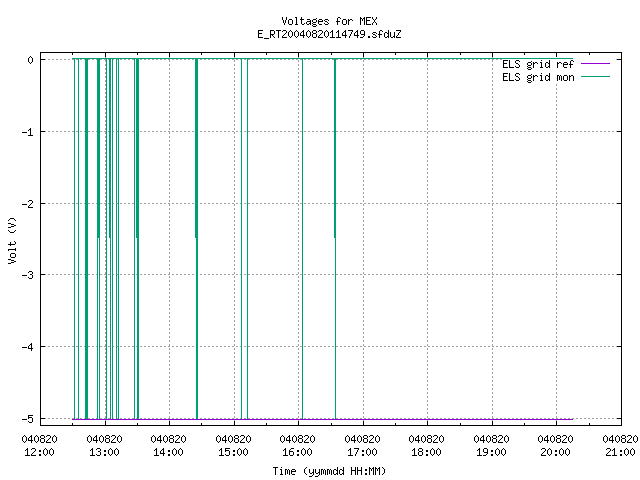Click the 'ELS grid ref' legend label

coord(538,64)
